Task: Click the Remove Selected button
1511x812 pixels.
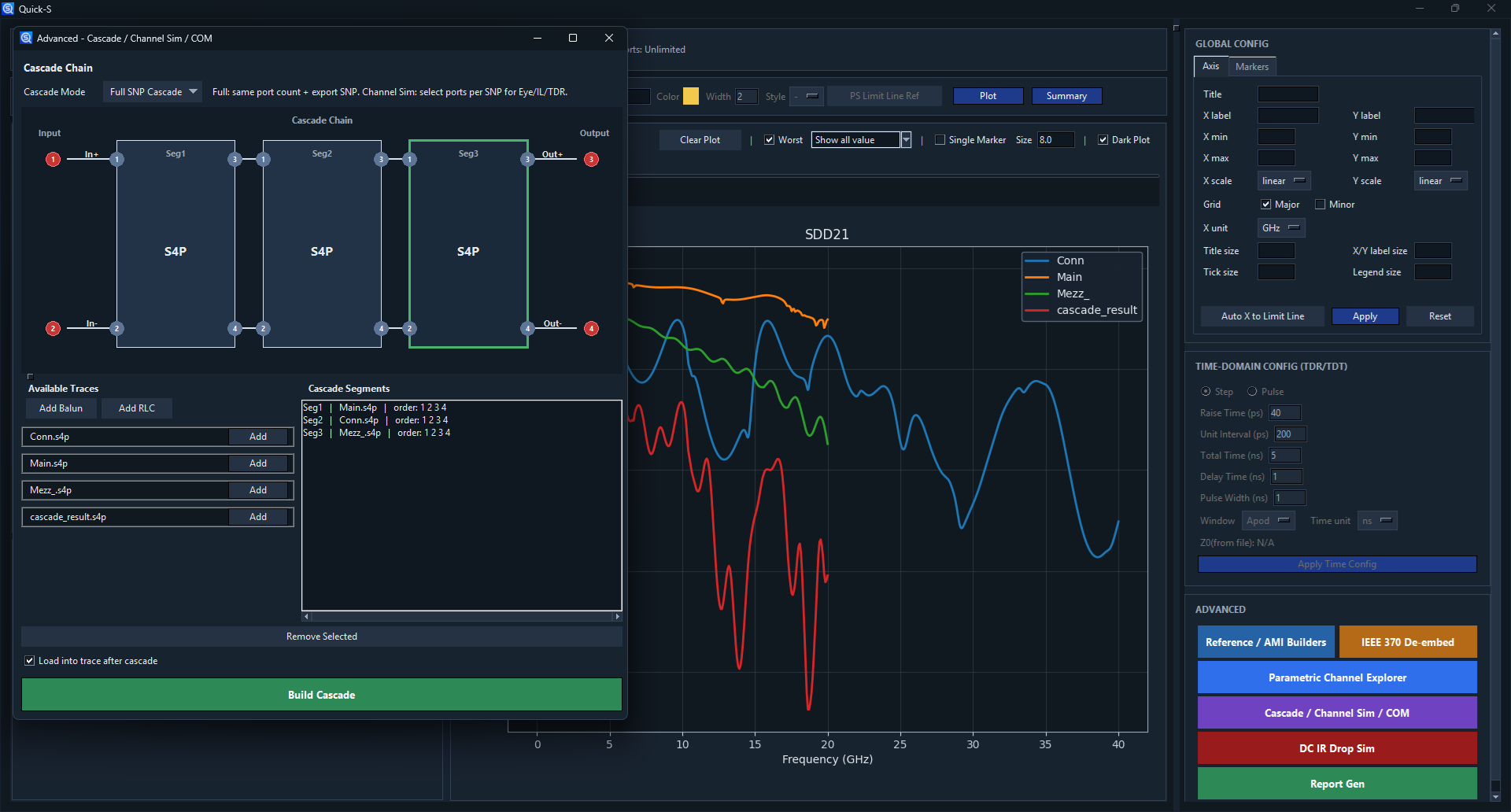Action: click(321, 637)
